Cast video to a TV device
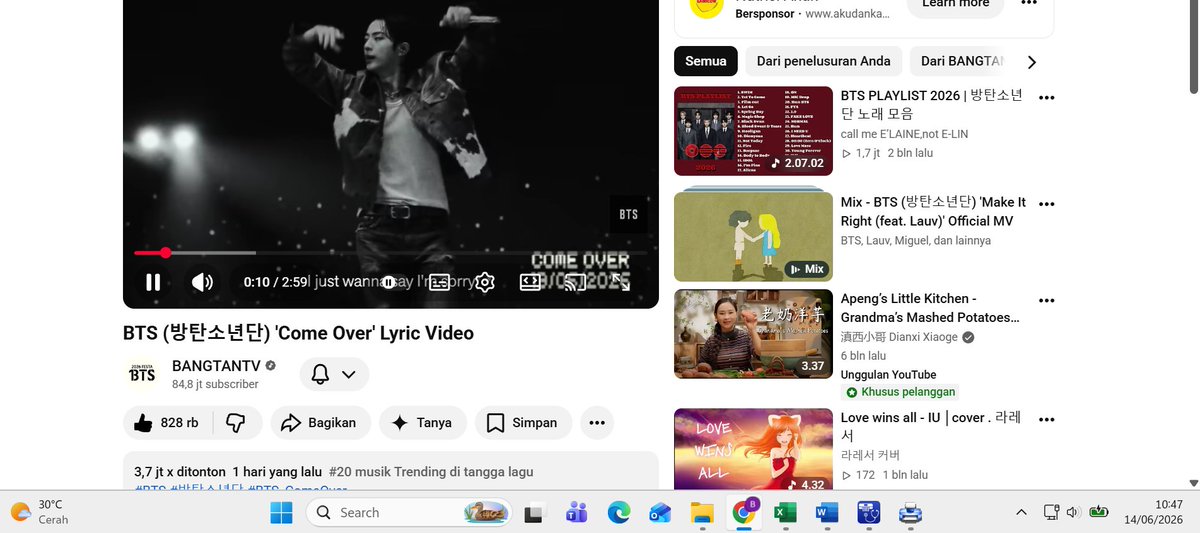 pyautogui.click(x=575, y=282)
